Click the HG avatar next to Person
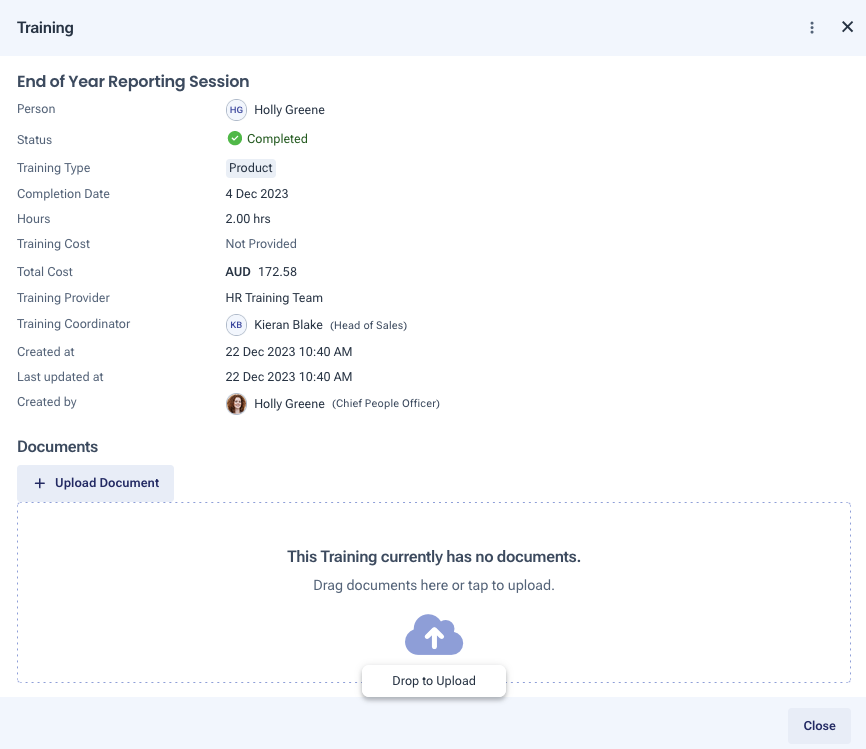 tap(236, 110)
